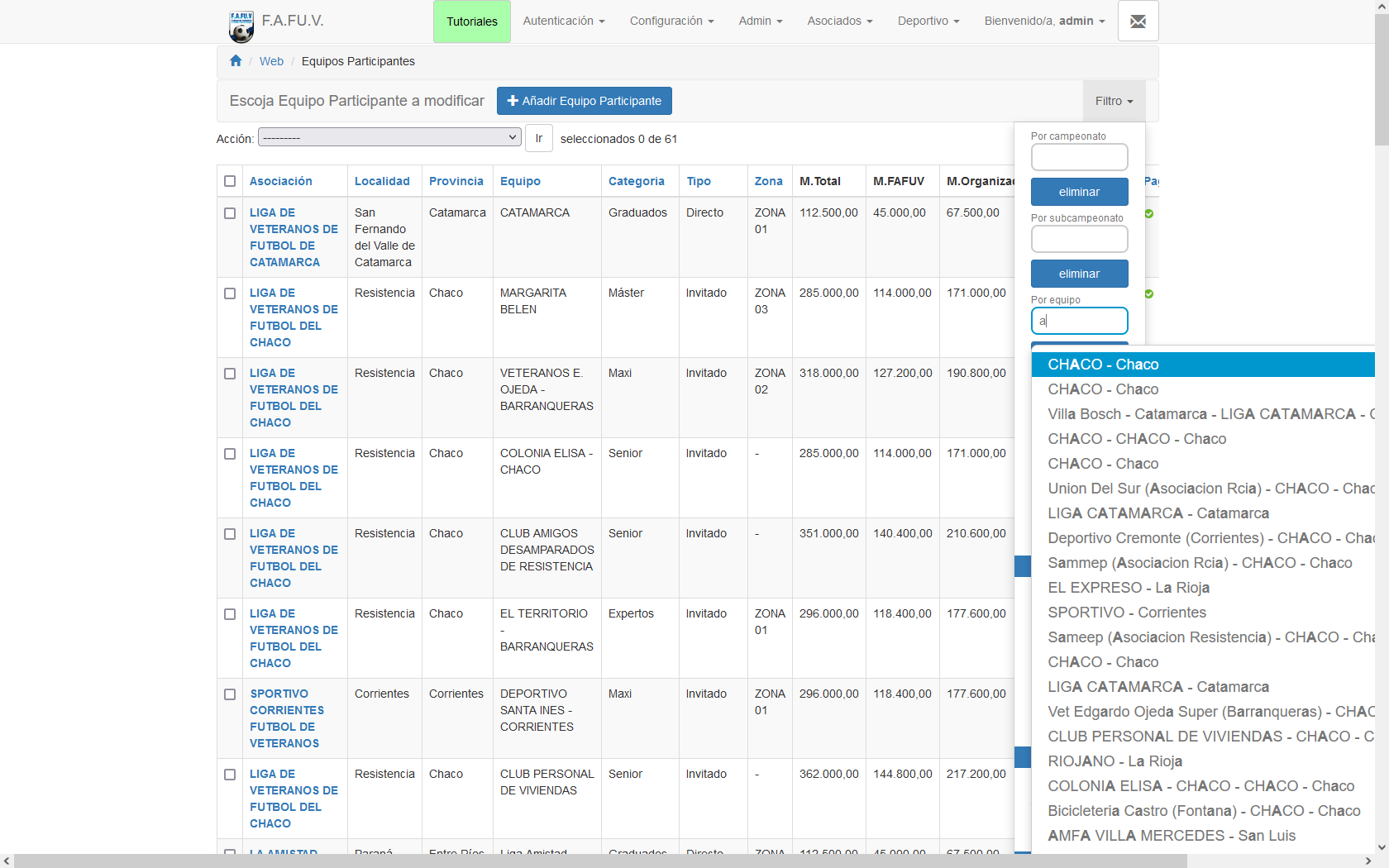
Task: Click the F.A.FU.V. soccer logo icon
Action: (241, 26)
